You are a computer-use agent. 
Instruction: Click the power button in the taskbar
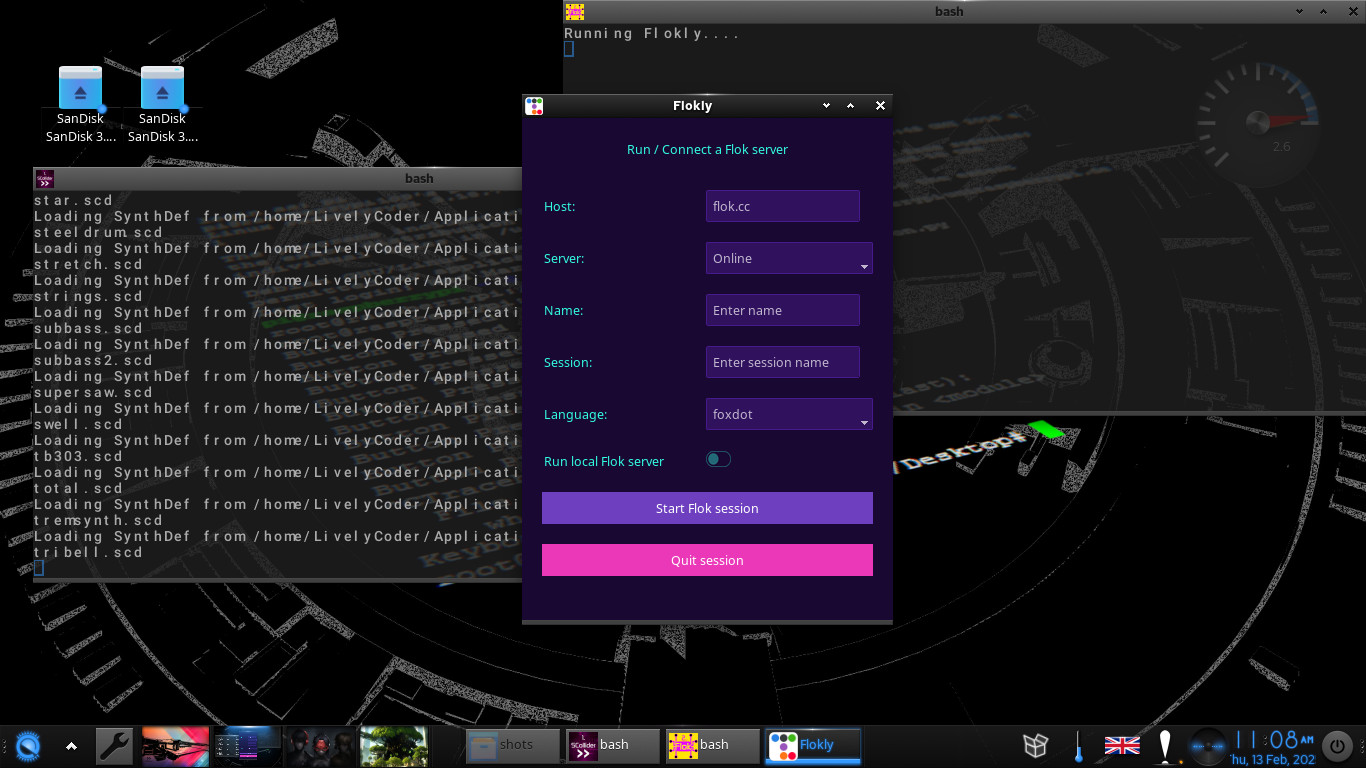[x=1337, y=746]
